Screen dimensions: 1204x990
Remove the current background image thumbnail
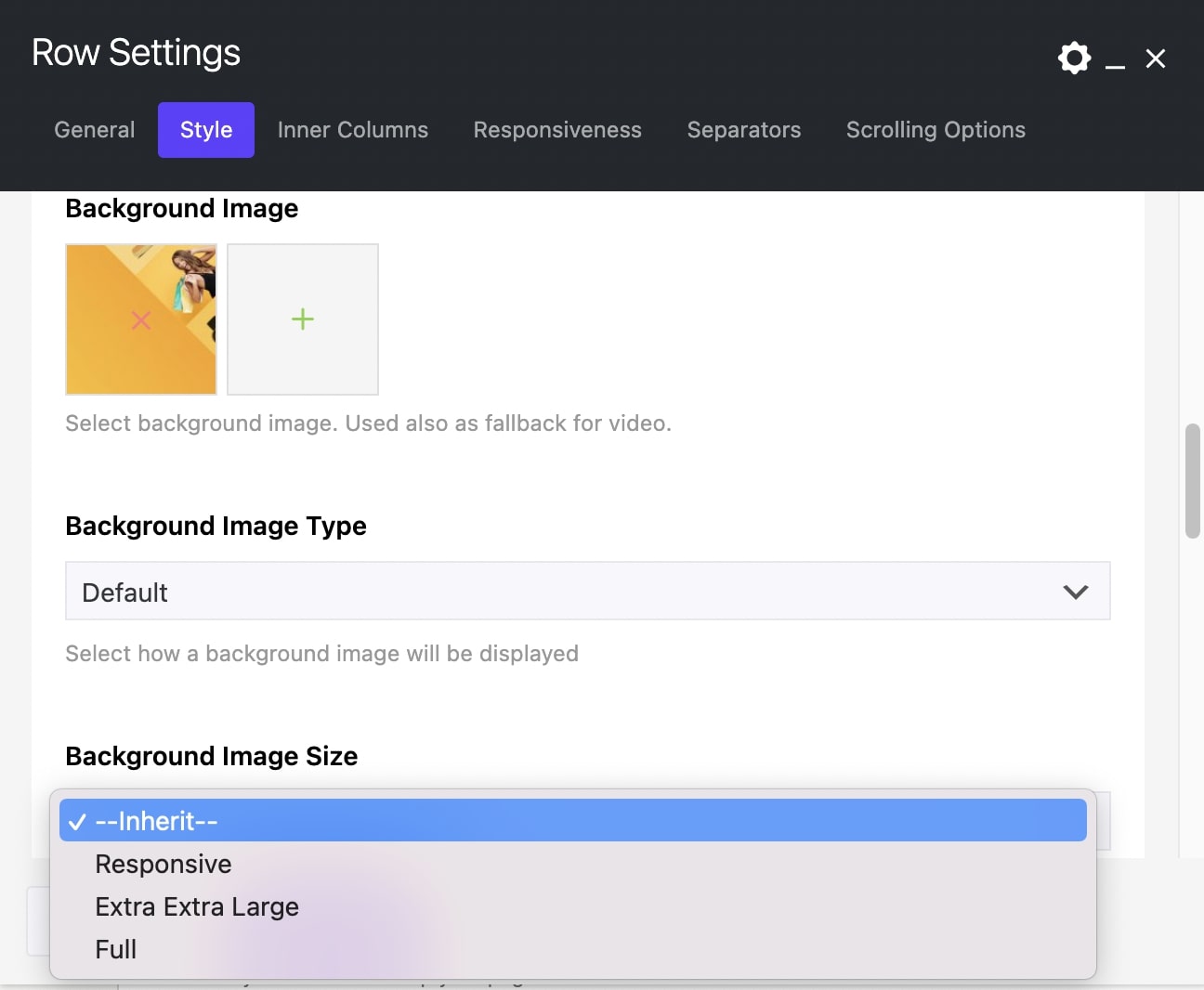tap(140, 319)
